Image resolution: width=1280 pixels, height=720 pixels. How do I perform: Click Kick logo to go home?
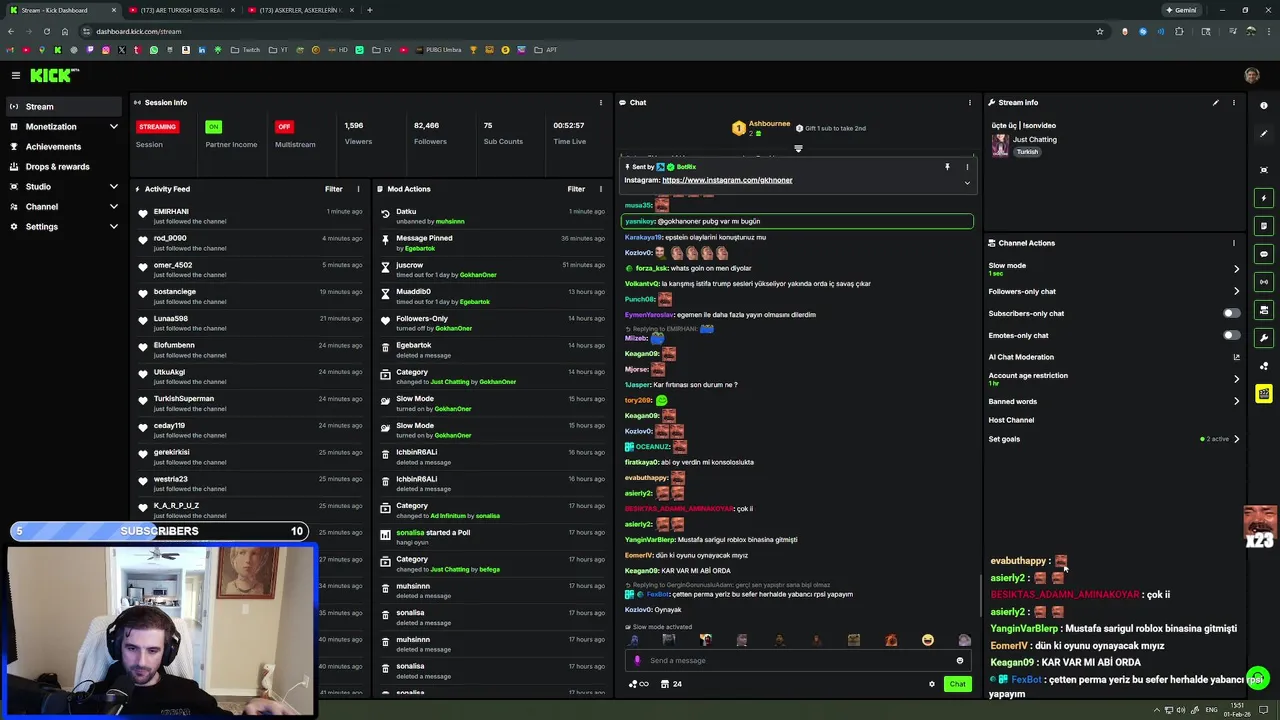tap(54, 75)
